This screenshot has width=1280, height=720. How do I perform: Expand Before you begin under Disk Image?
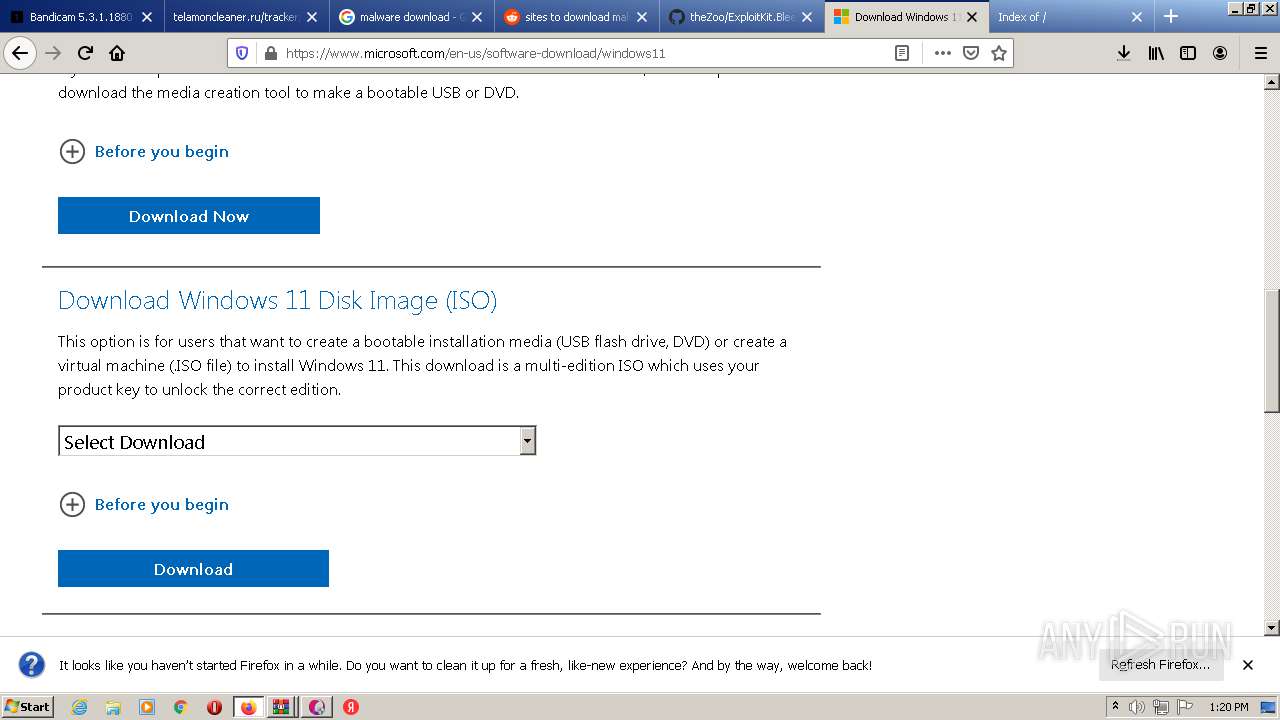pos(145,504)
